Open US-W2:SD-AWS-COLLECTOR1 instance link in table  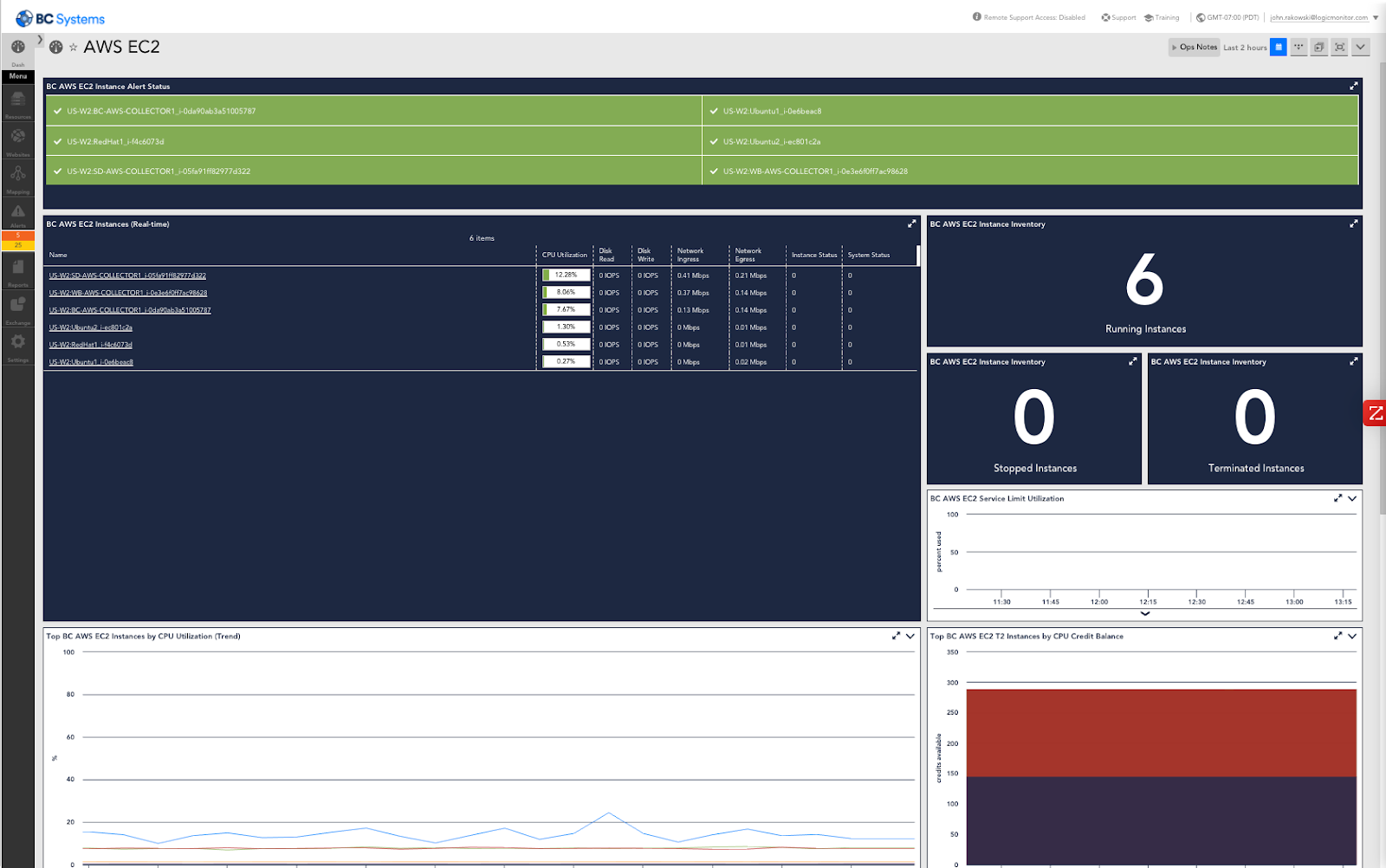coord(127,275)
